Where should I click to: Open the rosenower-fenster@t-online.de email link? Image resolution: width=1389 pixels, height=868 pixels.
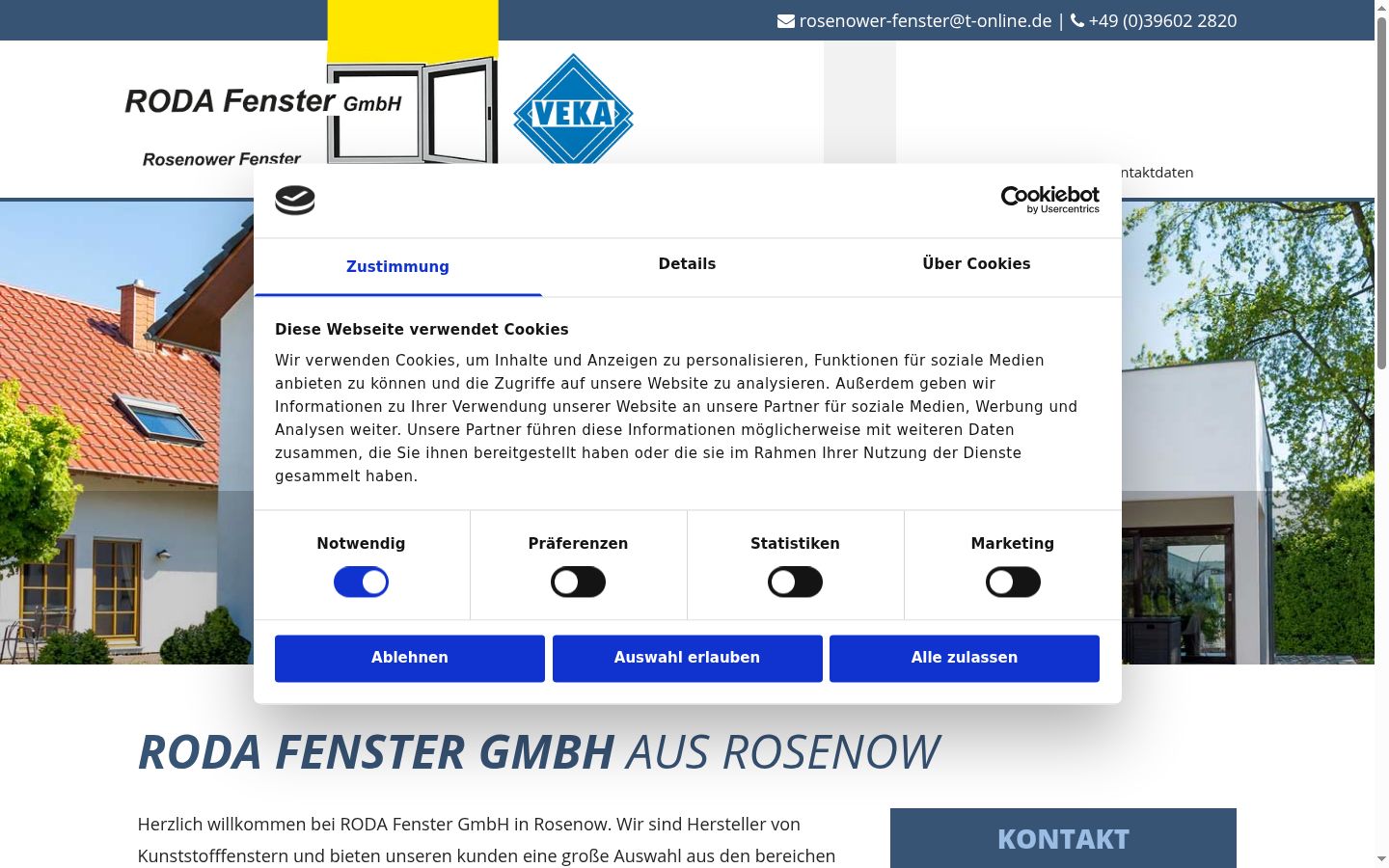925,21
